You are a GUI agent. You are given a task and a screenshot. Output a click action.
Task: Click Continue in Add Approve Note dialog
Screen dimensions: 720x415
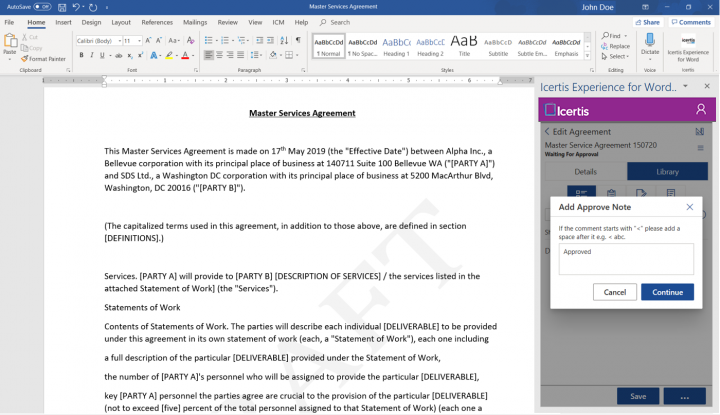(x=667, y=292)
